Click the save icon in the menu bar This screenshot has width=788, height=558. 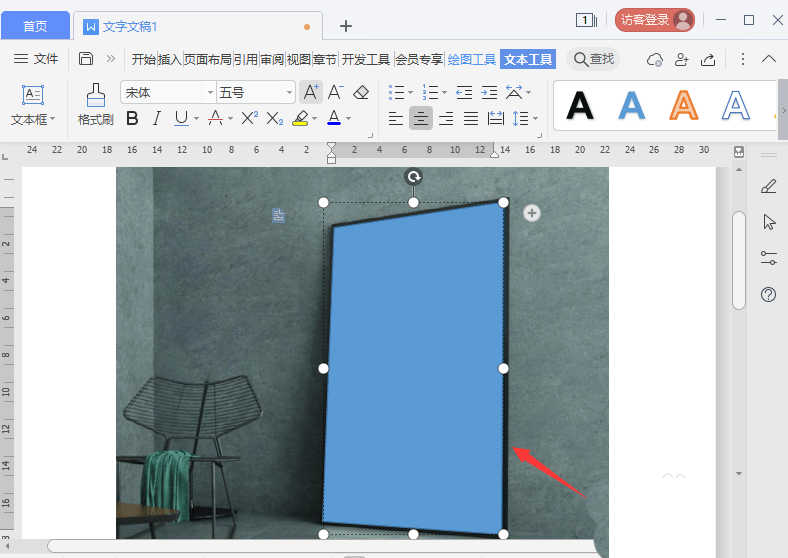coord(86,59)
